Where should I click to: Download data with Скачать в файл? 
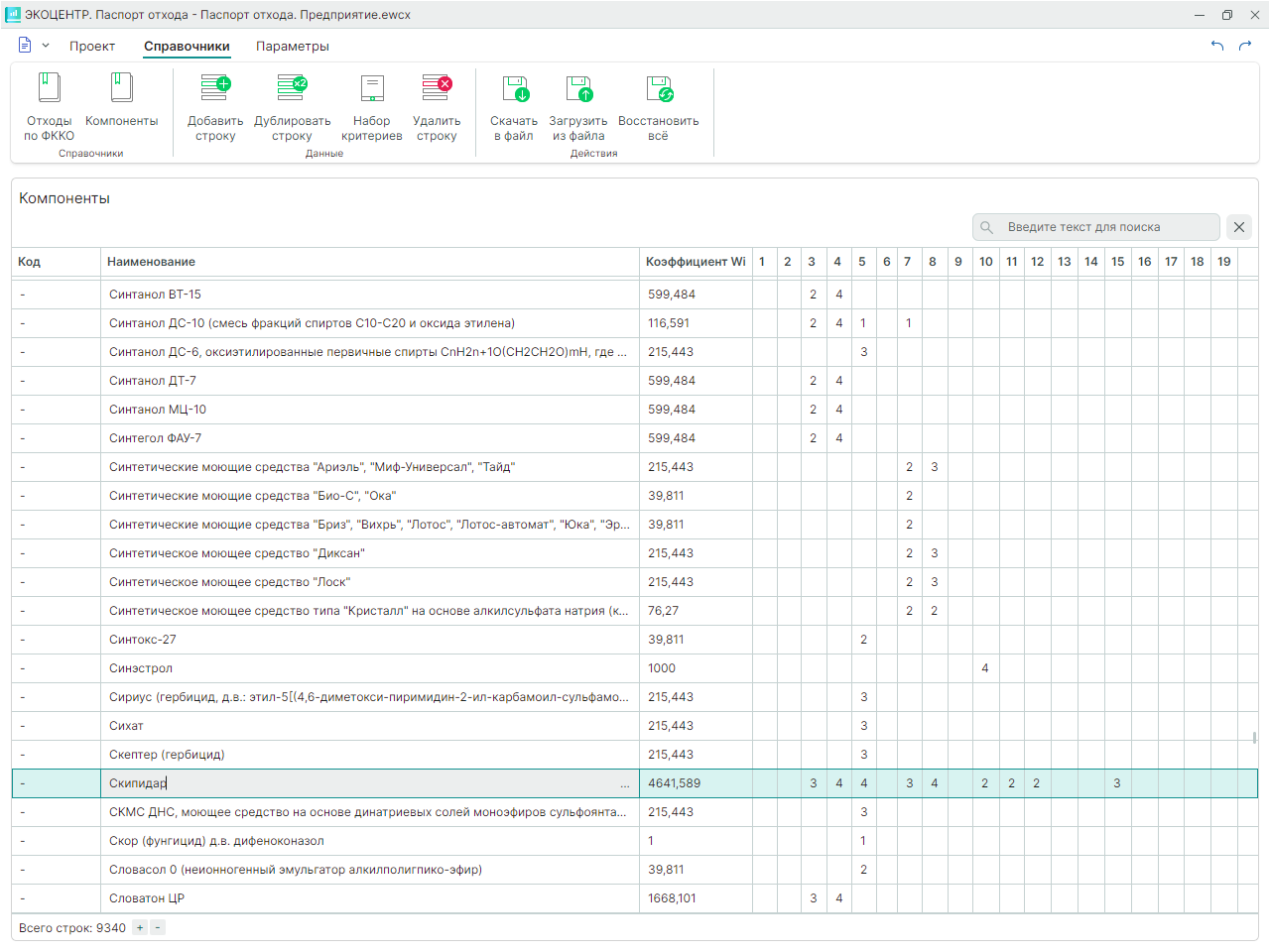514,107
